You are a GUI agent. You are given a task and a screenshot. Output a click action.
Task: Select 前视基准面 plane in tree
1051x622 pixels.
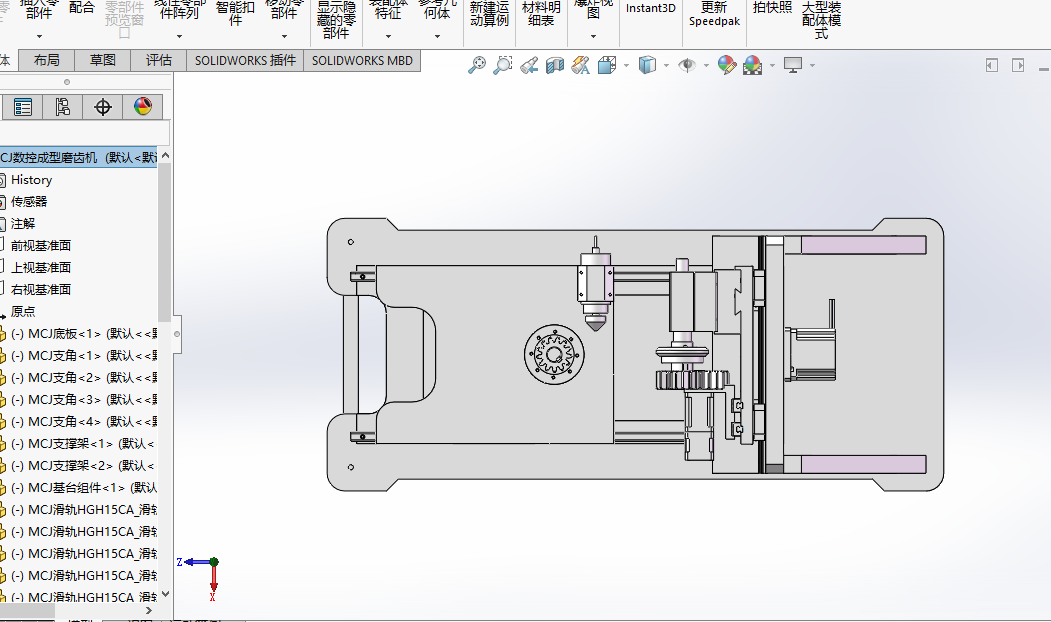40,245
